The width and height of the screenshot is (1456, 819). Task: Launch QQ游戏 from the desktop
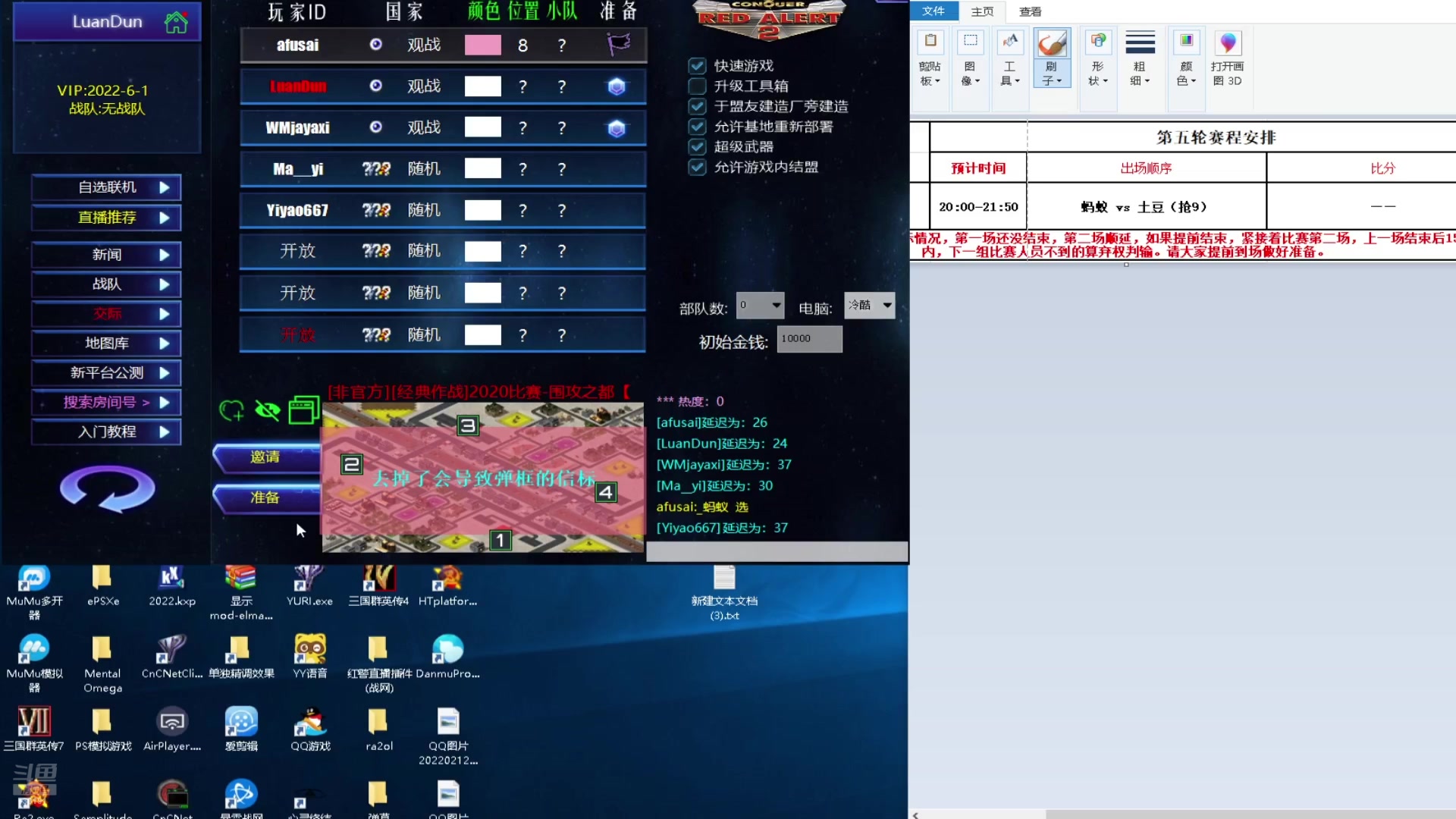pyautogui.click(x=310, y=729)
